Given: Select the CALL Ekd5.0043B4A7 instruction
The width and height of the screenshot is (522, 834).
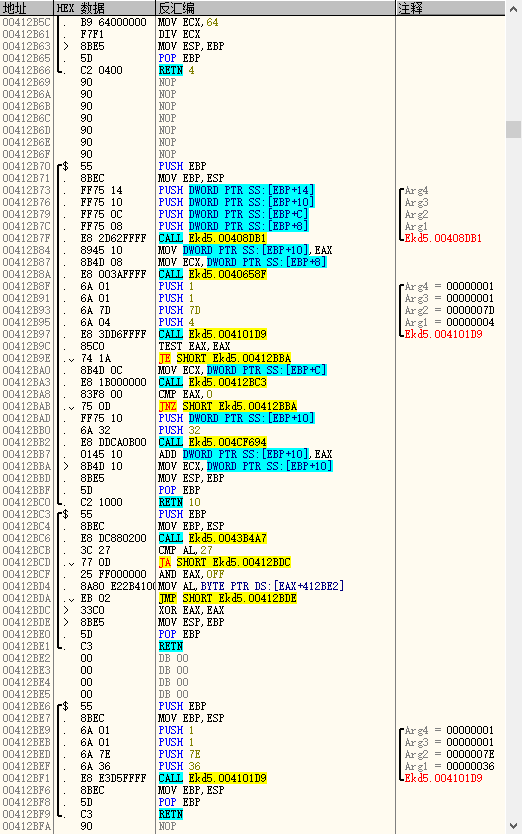Looking at the screenshot, I should (213, 538).
